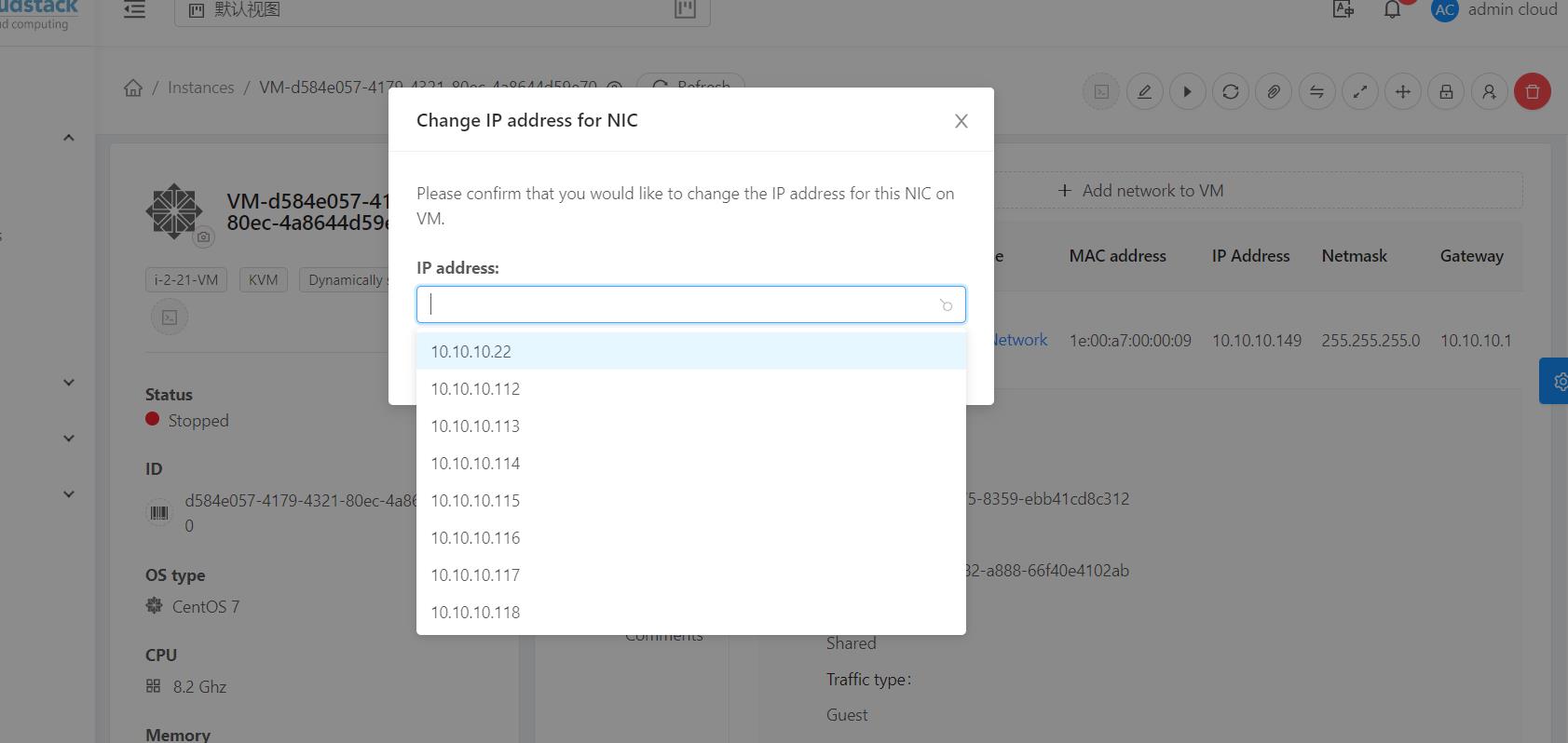Click the kanban icon in view selector

tap(685, 9)
